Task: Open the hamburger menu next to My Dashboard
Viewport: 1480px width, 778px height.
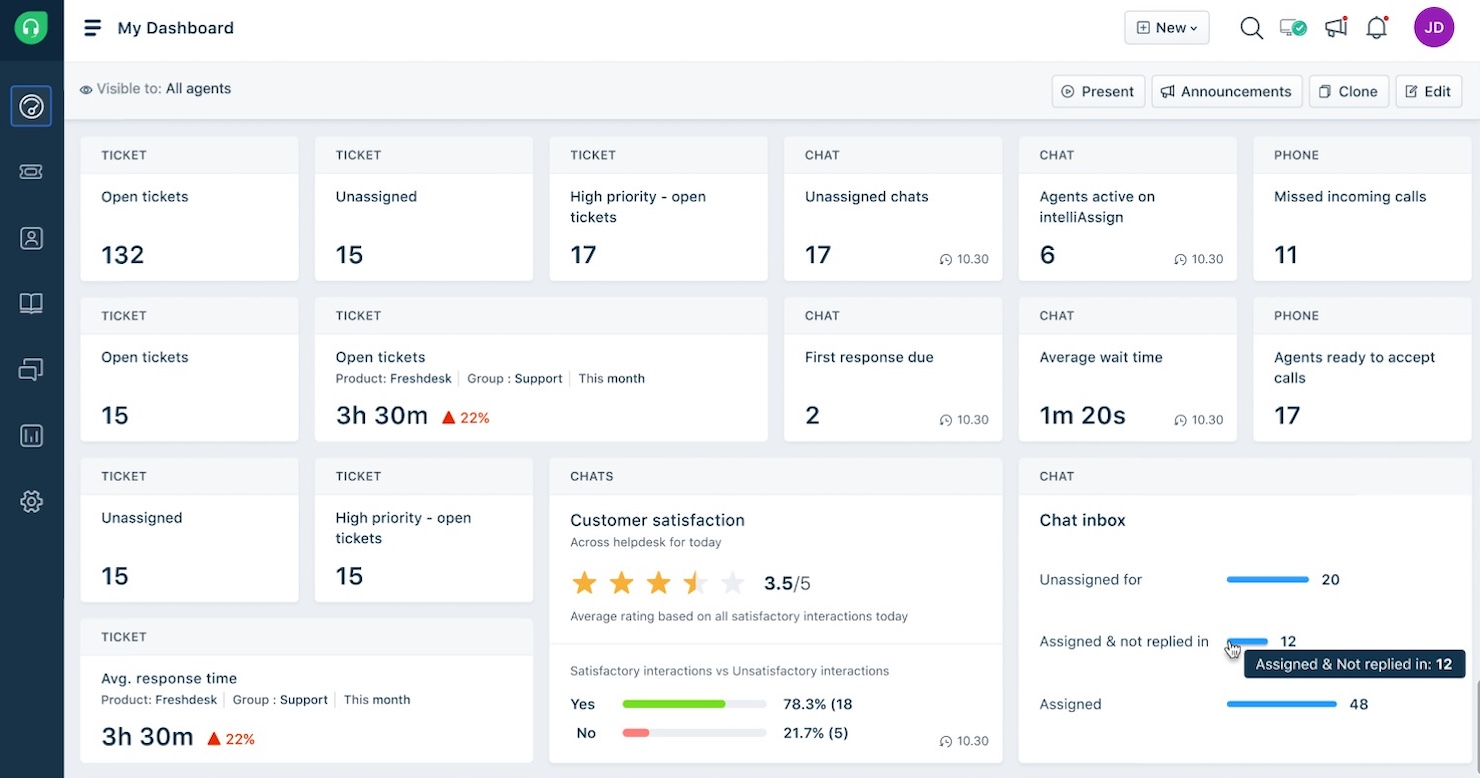Action: tap(92, 28)
